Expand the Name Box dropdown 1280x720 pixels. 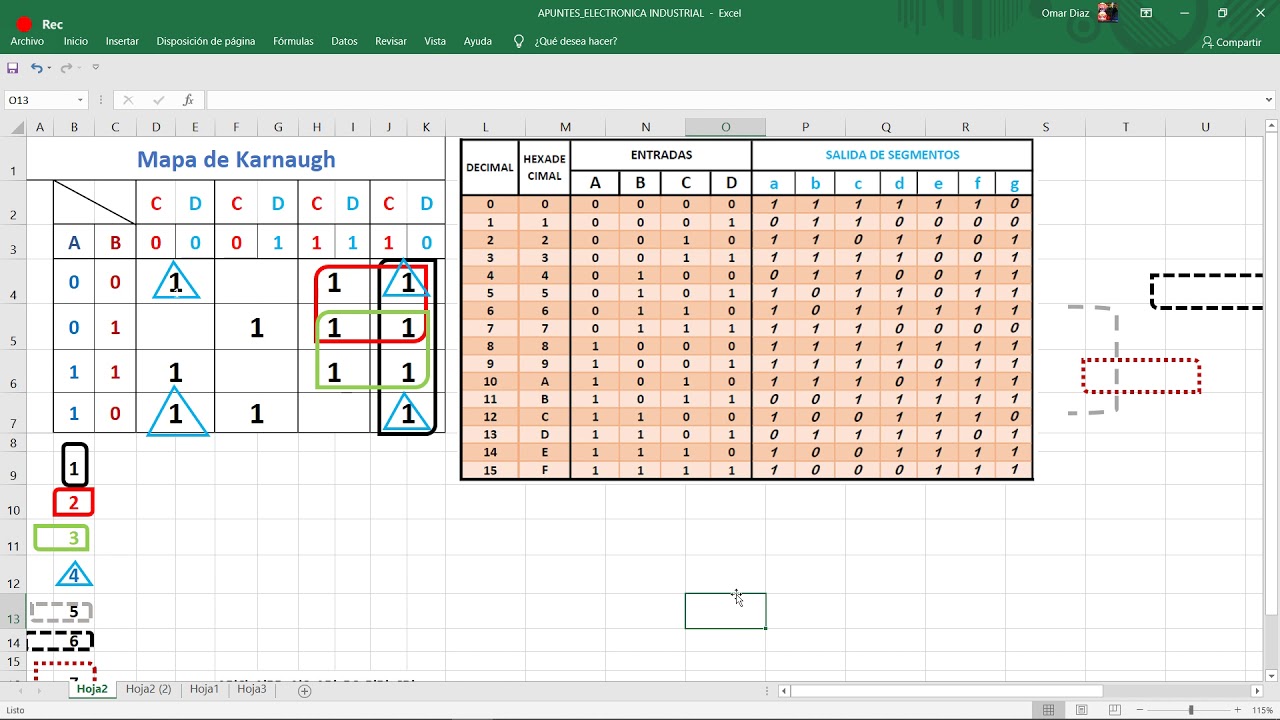80,100
